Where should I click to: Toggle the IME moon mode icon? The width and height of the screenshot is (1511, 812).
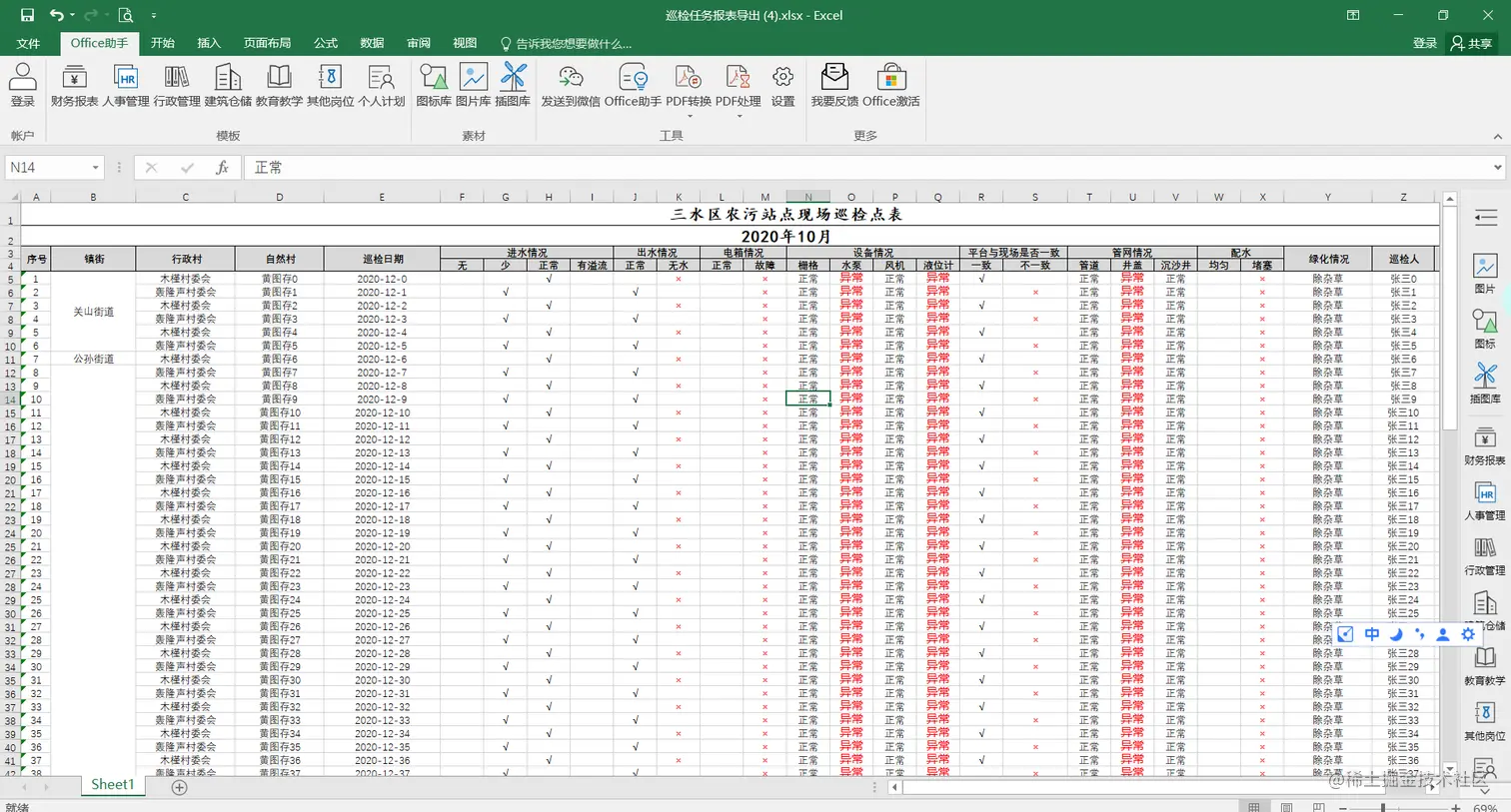coord(1396,634)
